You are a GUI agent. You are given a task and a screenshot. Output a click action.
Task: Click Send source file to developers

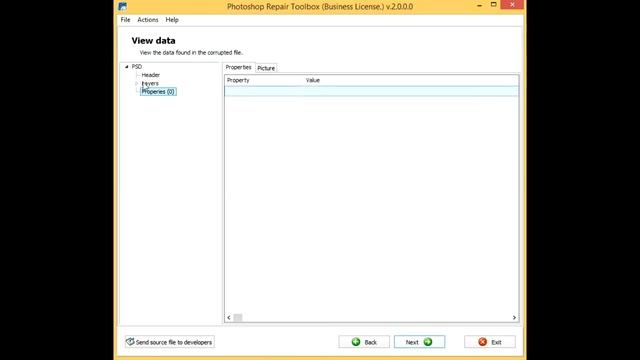(x=170, y=342)
